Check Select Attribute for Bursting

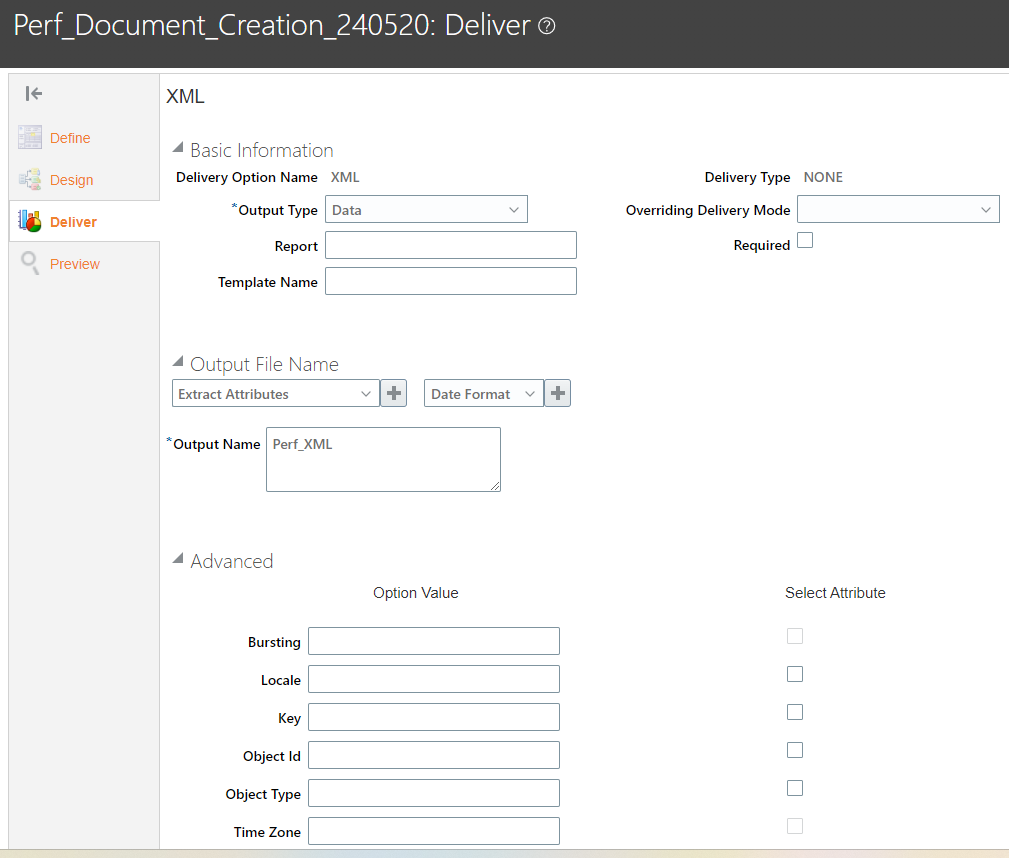795,636
